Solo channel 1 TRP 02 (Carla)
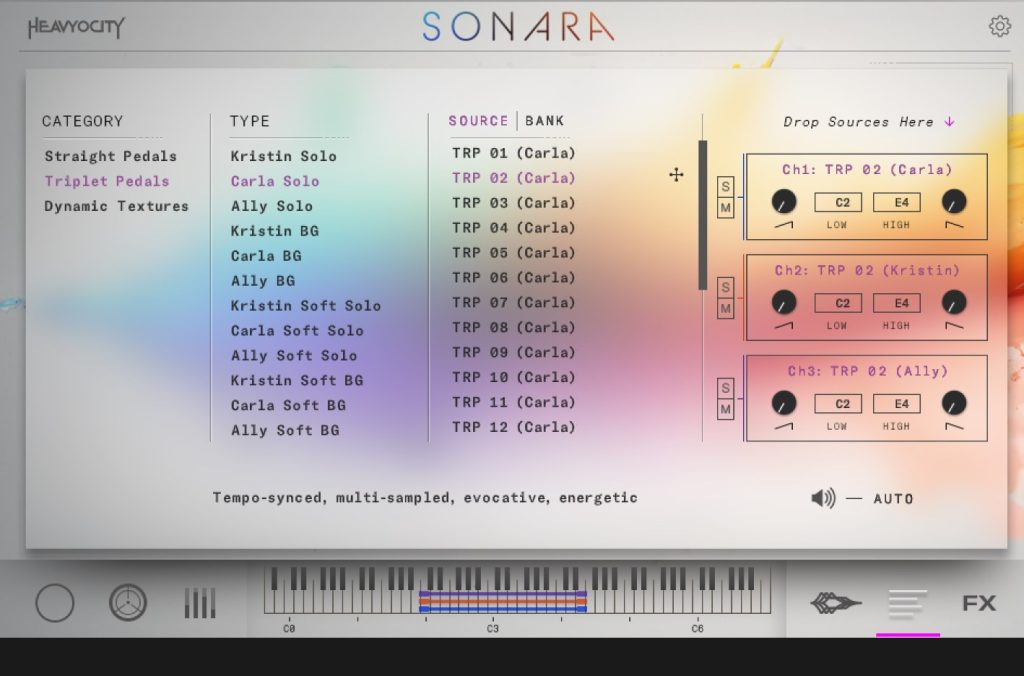The image size is (1024, 676). (x=726, y=187)
